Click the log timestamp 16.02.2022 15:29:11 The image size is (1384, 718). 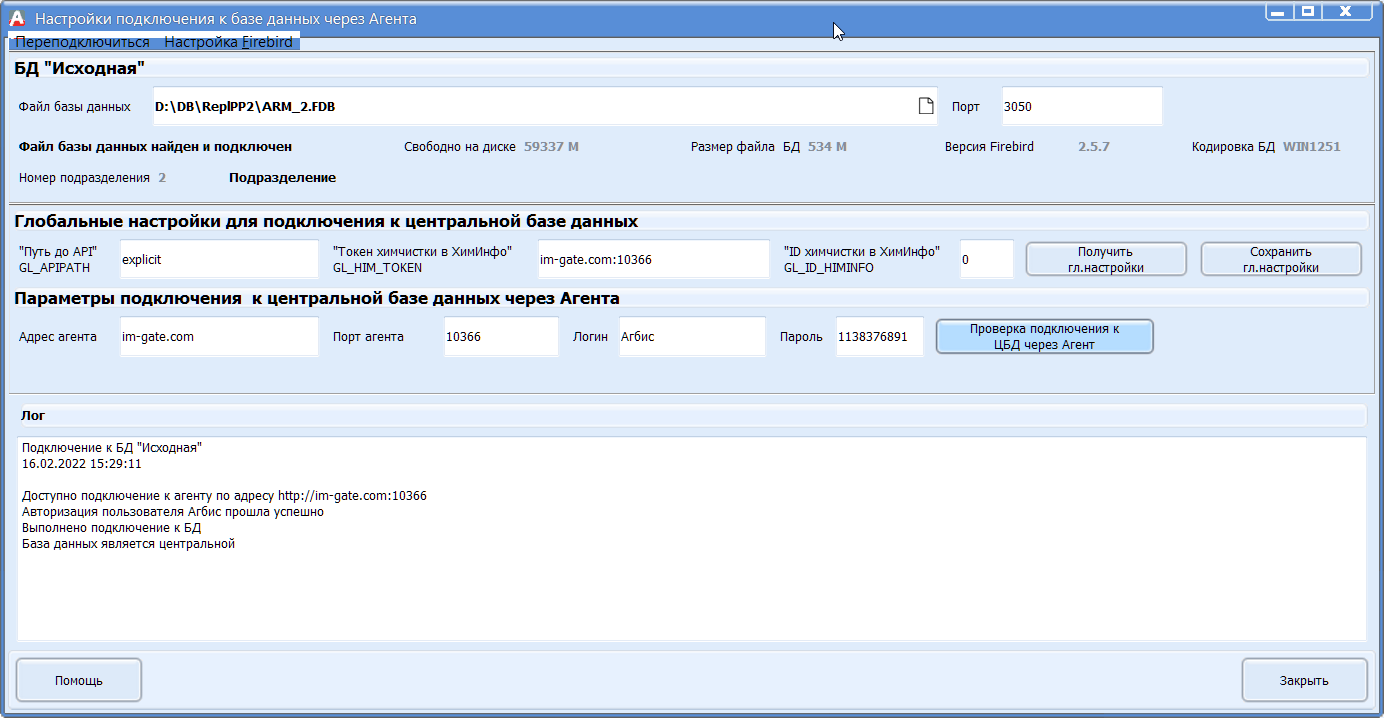[82, 464]
